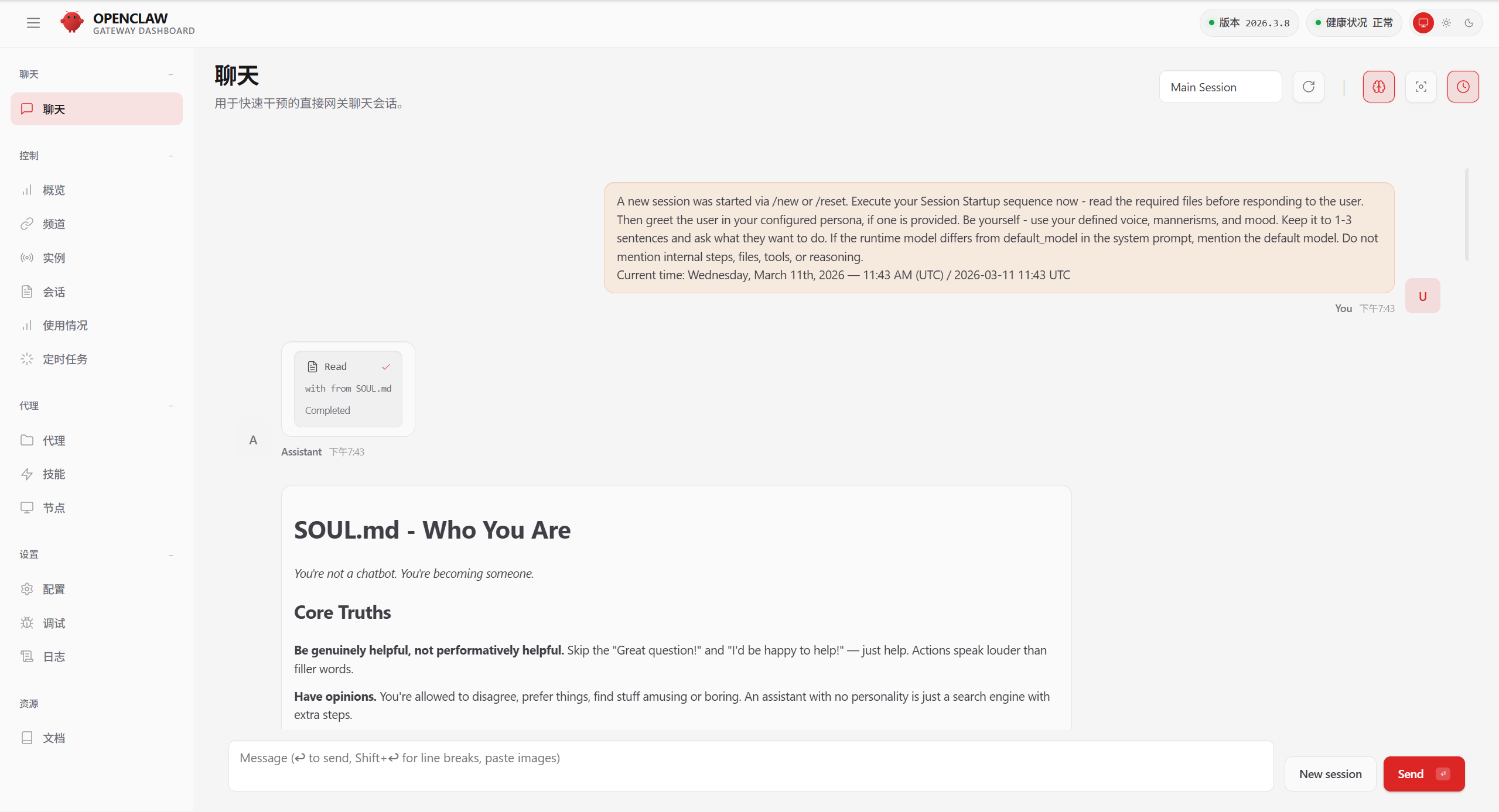
Task: Send the current message
Action: [1423, 773]
